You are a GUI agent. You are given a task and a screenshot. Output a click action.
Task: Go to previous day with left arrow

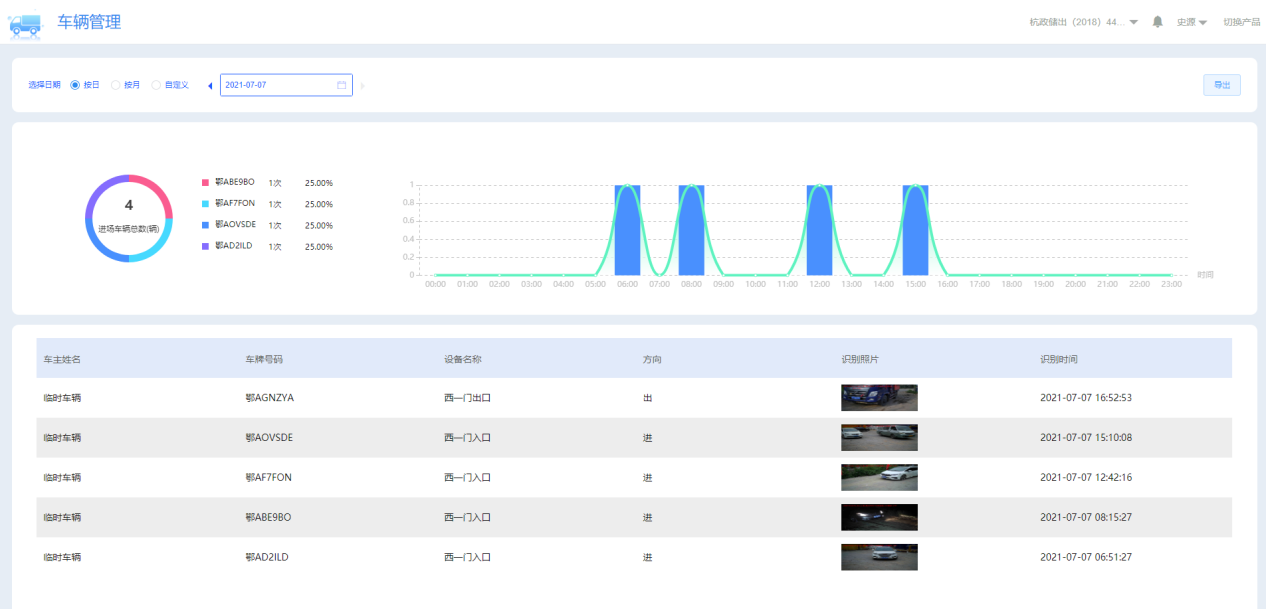pyautogui.click(x=210, y=86)
